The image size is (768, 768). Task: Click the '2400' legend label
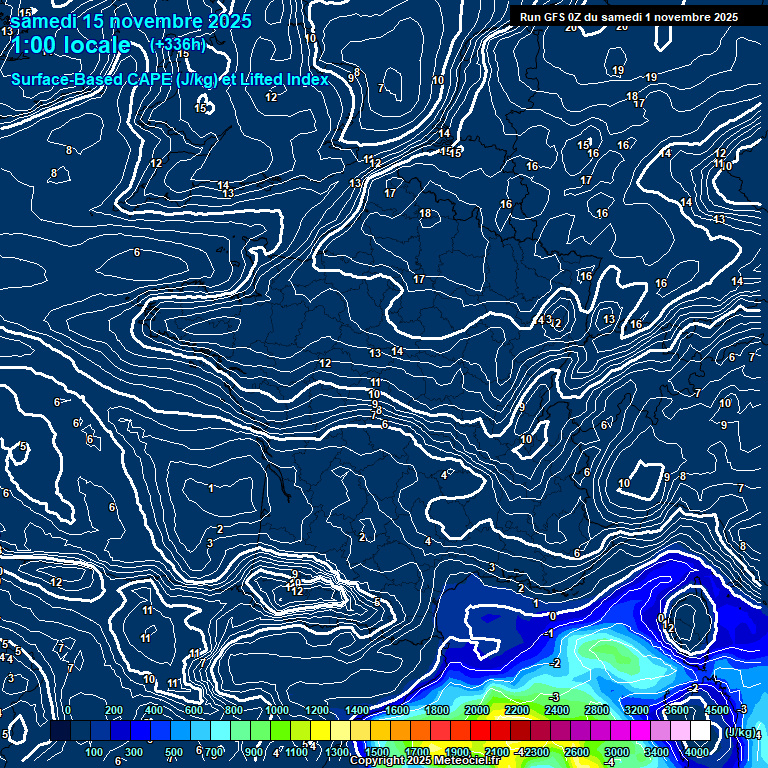click(x=557, y=710)
